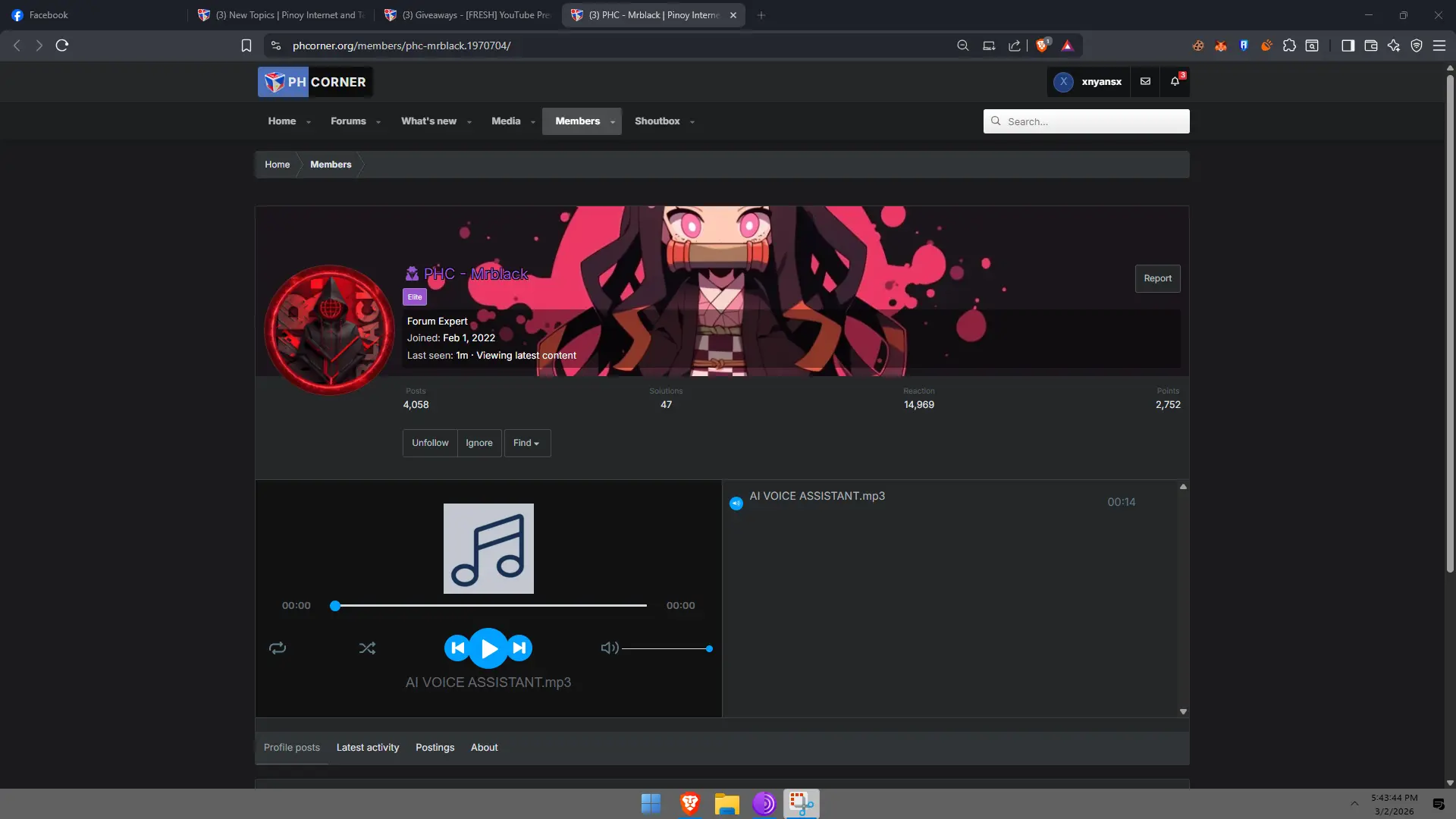Screen dimensions: 1456x819
Task: Open a new browser tab
Action: pyautogui.click(x=761, y=15)
